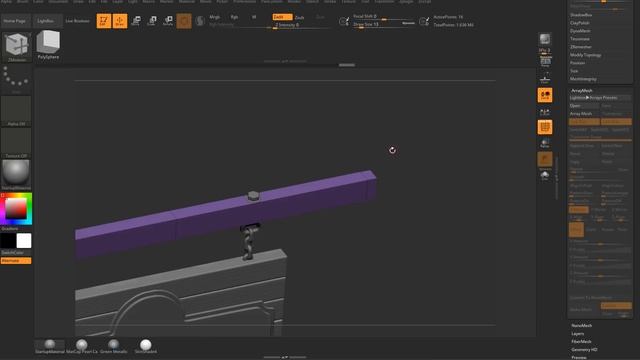
Task: Select the black secondary color swatch
Action: (8, 241)
